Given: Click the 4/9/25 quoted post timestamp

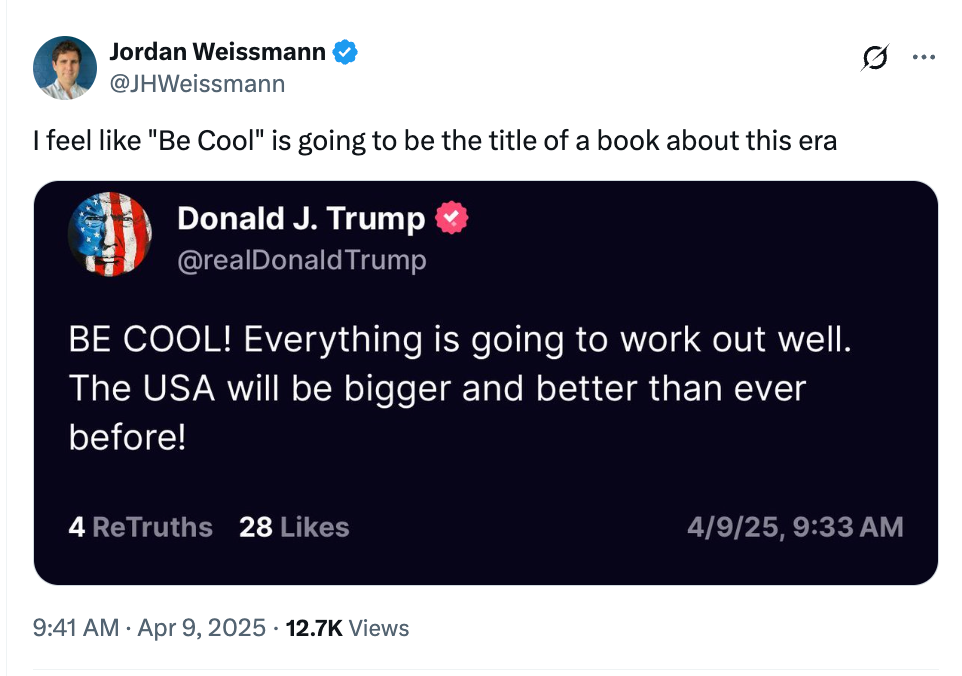Looking at the screenshot, I should (x=793, y=527).
